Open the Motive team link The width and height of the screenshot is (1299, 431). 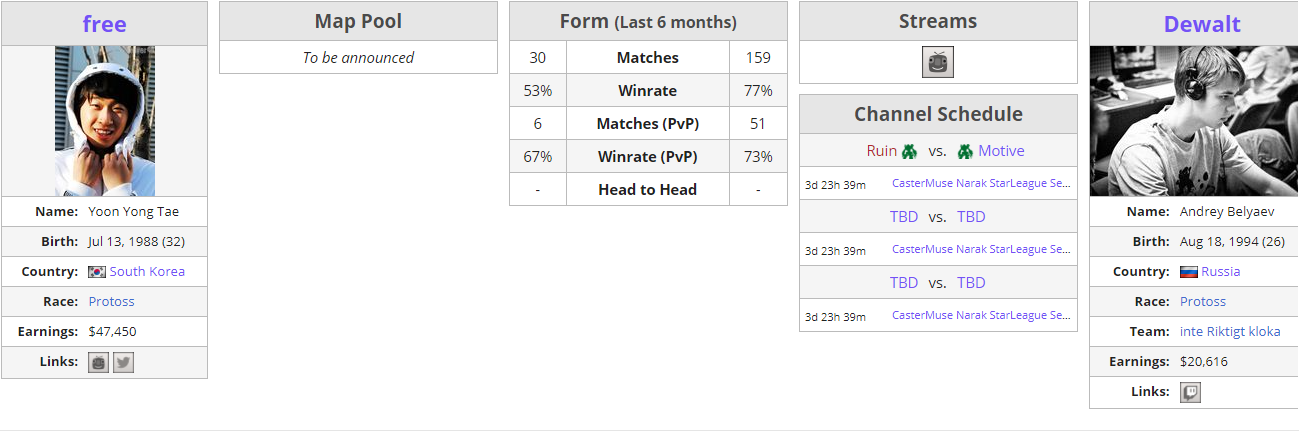pyautogui.click(x=1001, y=151)
